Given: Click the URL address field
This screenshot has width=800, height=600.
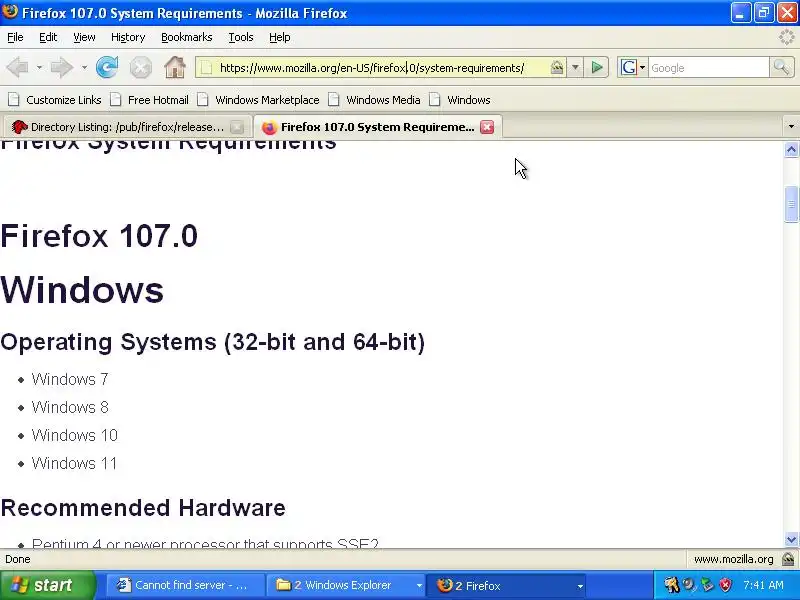Looking at the screenshot, I should (x=382, y=67).
